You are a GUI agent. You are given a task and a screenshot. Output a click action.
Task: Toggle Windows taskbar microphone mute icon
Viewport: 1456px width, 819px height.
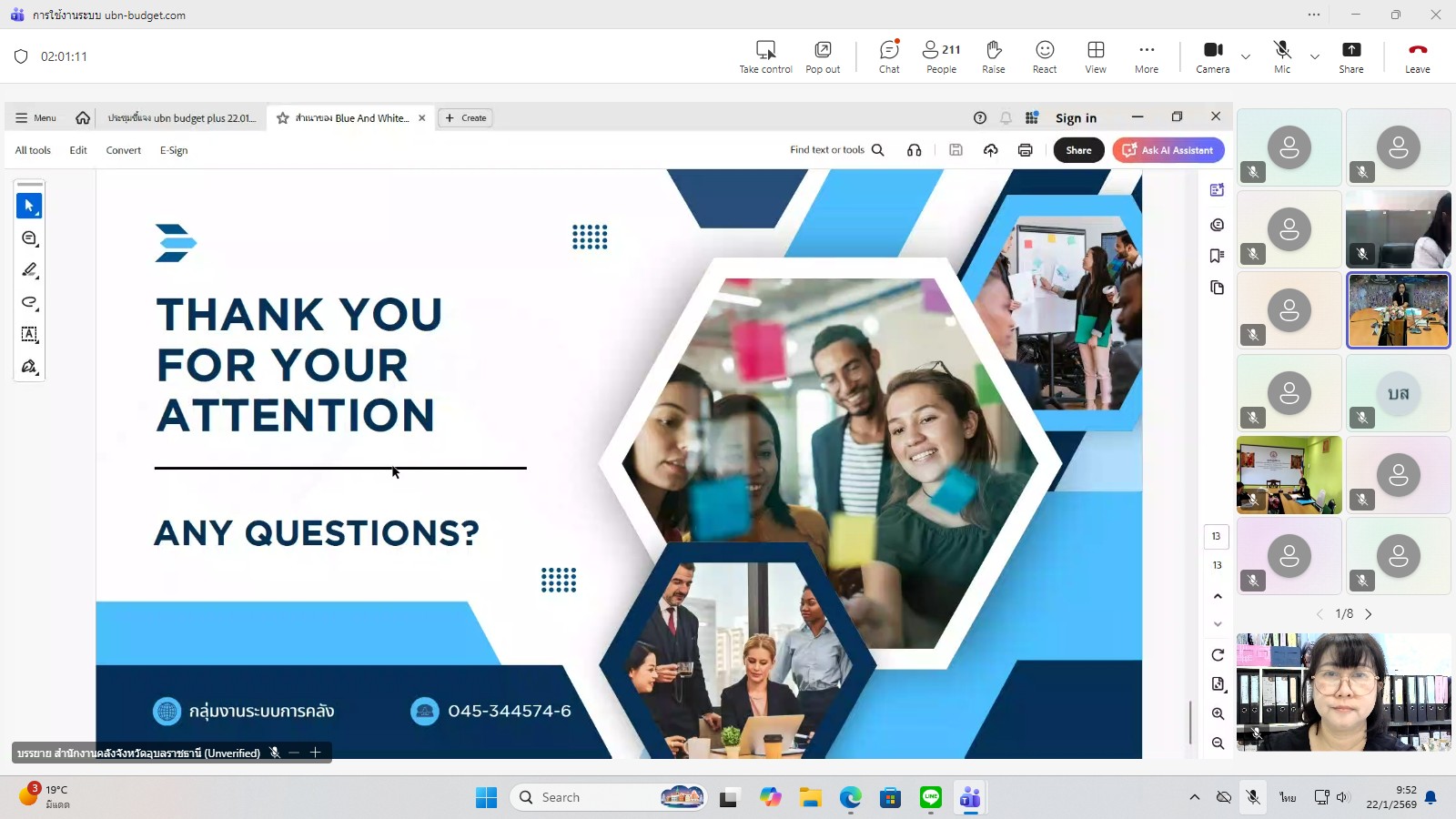(1253, 797)
